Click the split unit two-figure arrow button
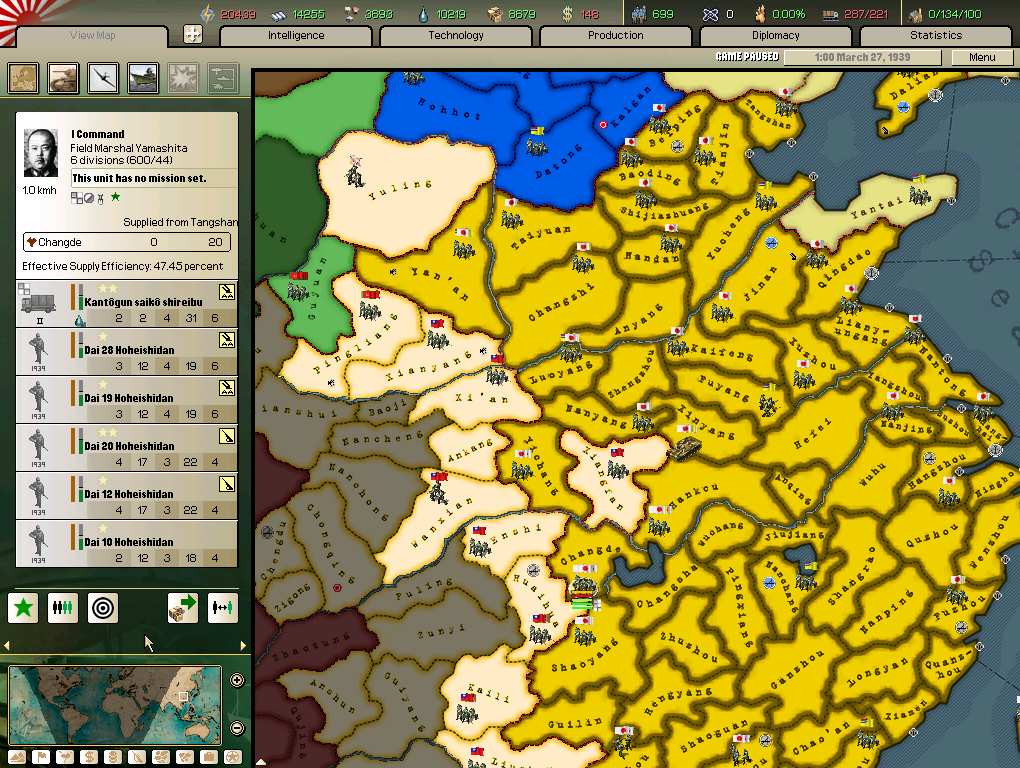The image size is (1020, 768). pyautogui.click(x=222, y=608)
